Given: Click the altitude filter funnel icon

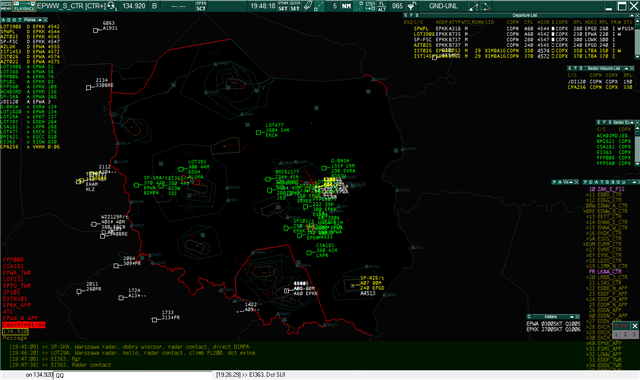Looking at the screenshot, I should point(412,6).
